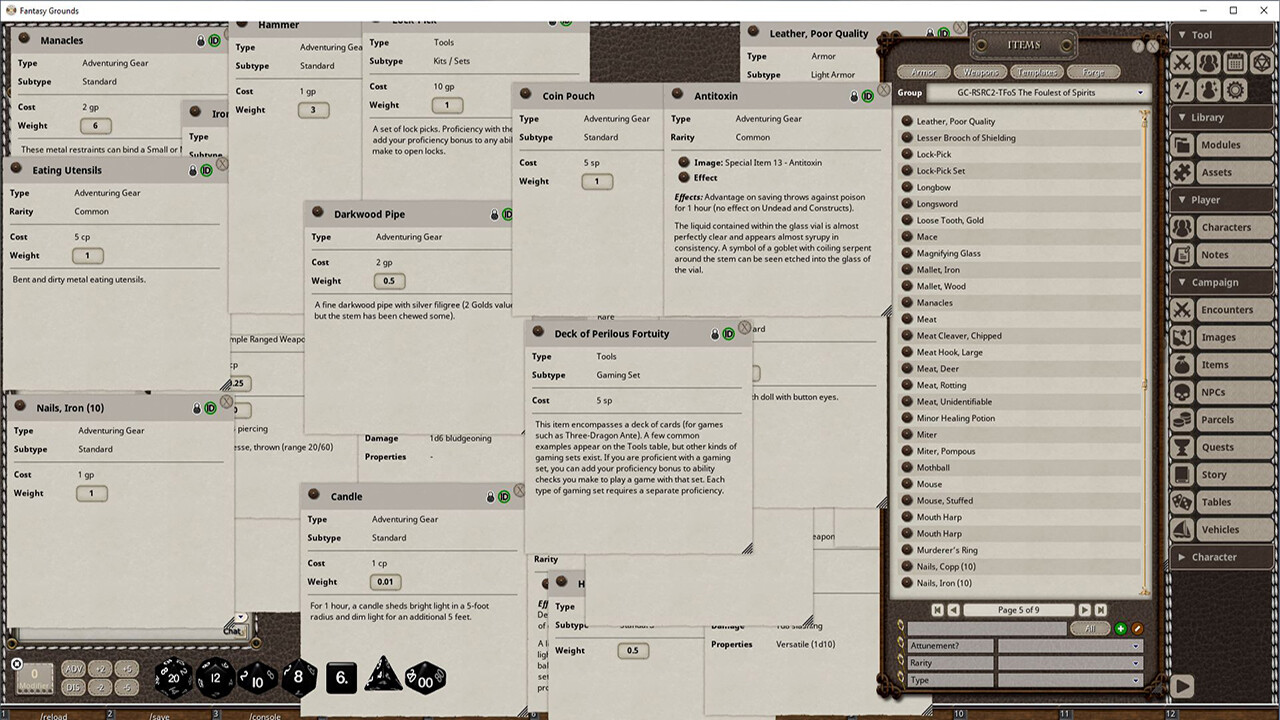Roll the black d20 die
Screen dimensions: 1280x720
[x=173, y=677]
